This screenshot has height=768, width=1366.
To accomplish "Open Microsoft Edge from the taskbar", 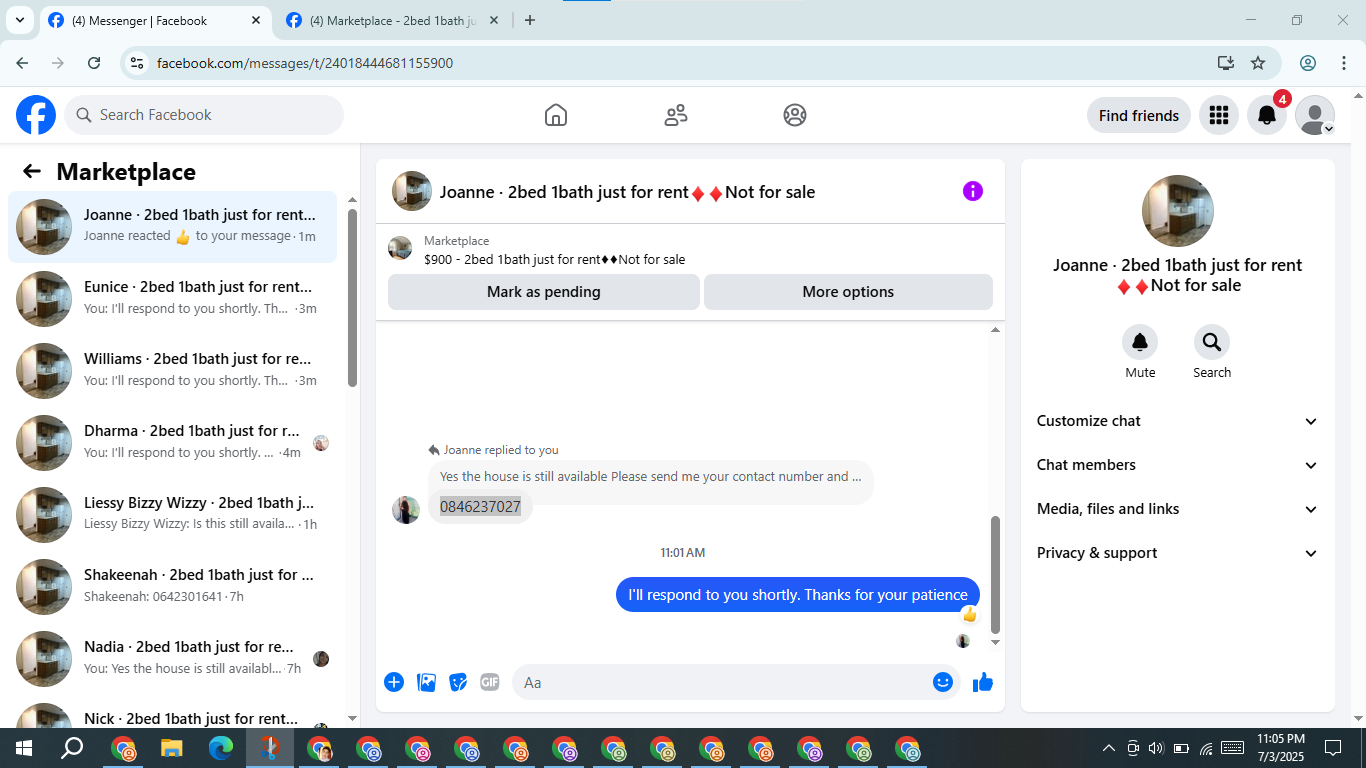I will tap(221, 748).
